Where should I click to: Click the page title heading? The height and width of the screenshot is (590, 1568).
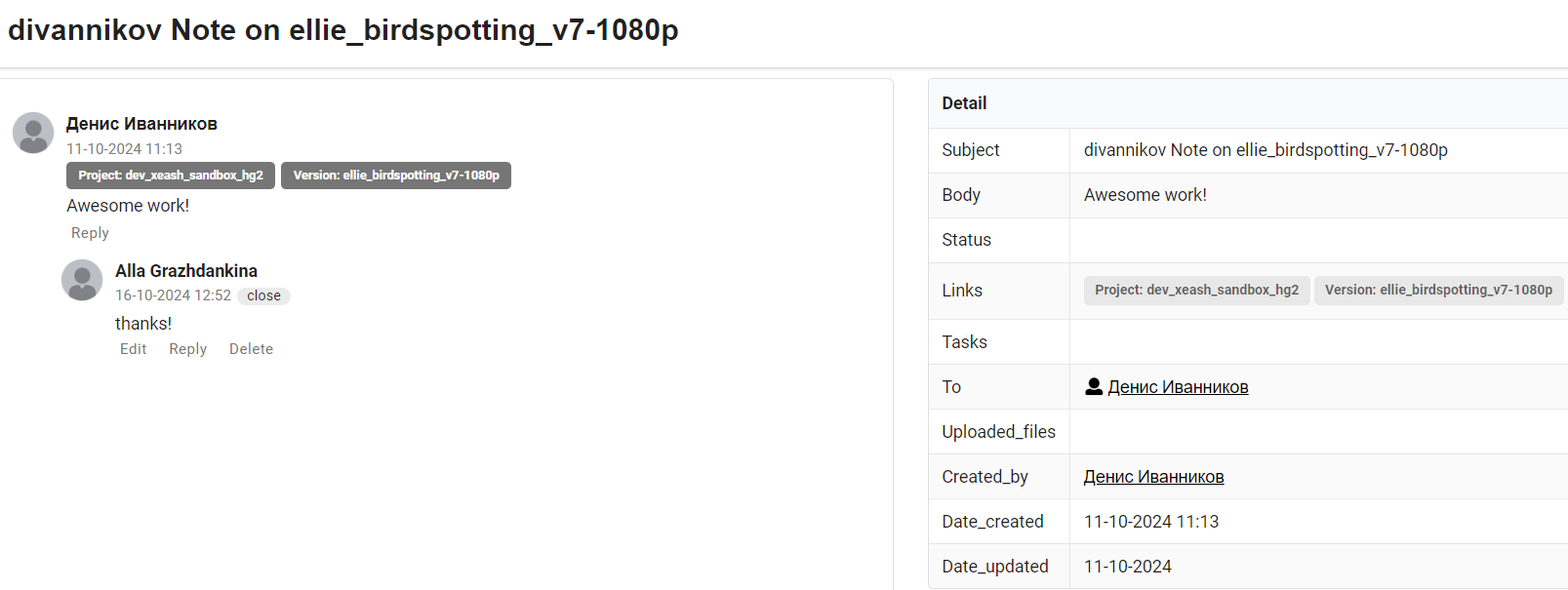click(343, 30)
